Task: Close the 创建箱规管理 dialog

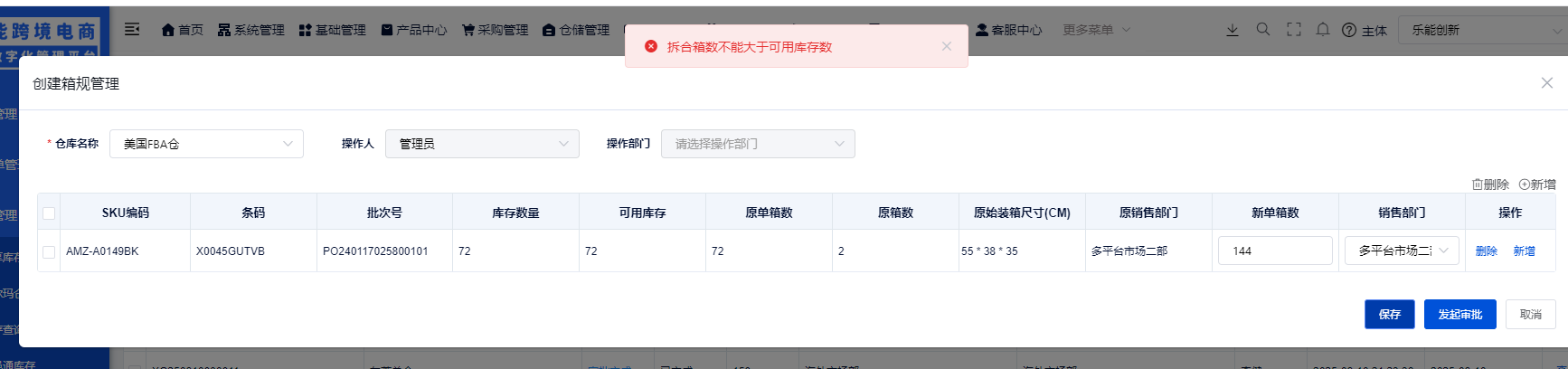Action: coord(1547,82)
